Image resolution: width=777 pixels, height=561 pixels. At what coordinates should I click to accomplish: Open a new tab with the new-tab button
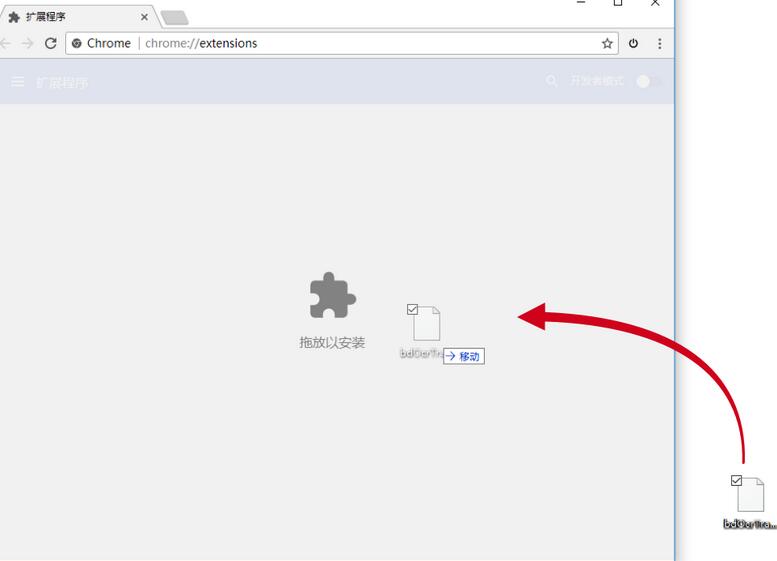[174, 17]
